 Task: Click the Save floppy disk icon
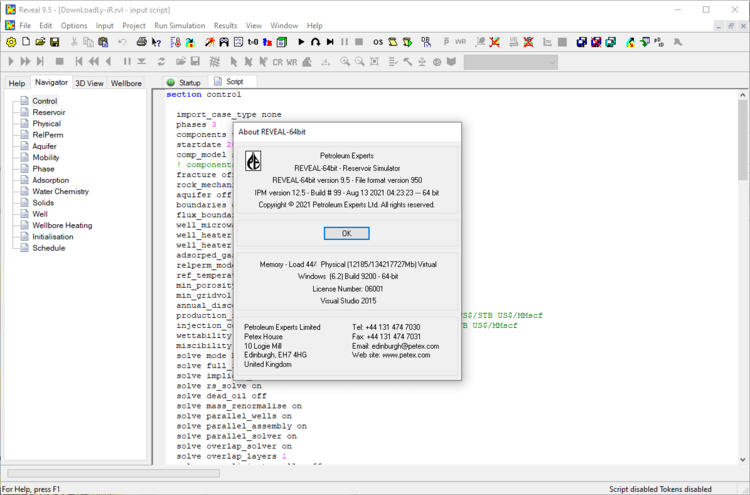[x=56, y=42]
